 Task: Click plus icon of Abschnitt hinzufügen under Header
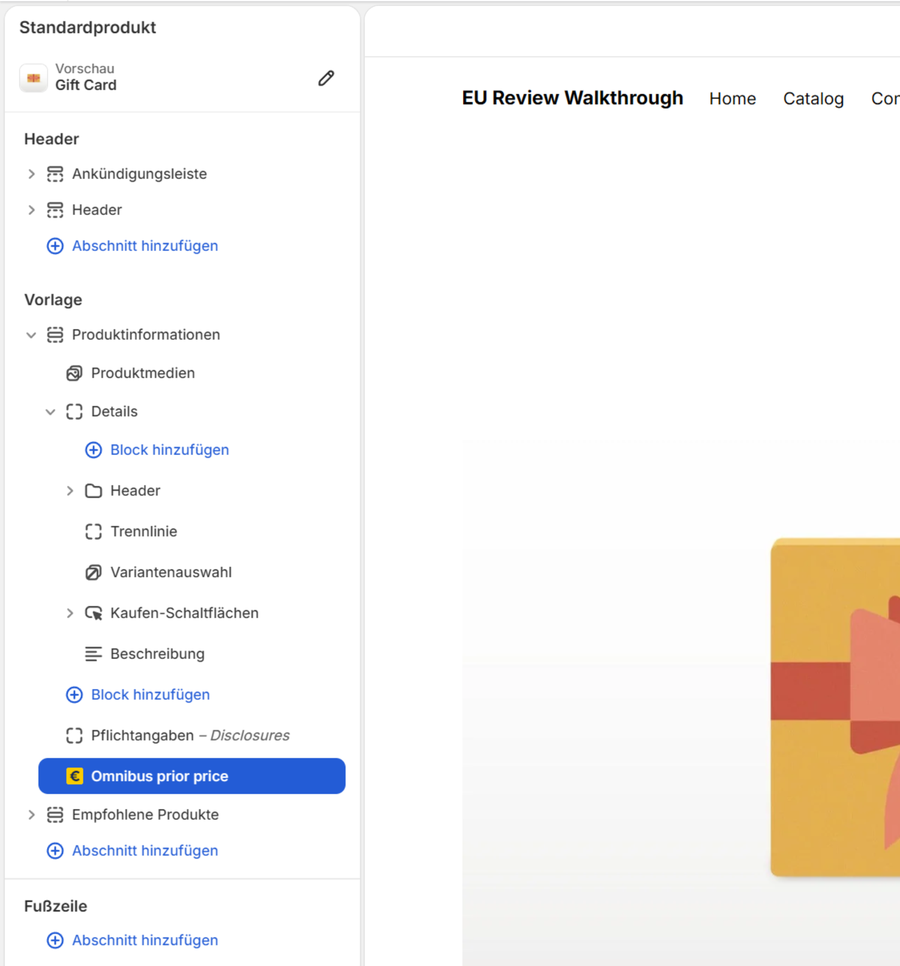(x=55, y=246)
